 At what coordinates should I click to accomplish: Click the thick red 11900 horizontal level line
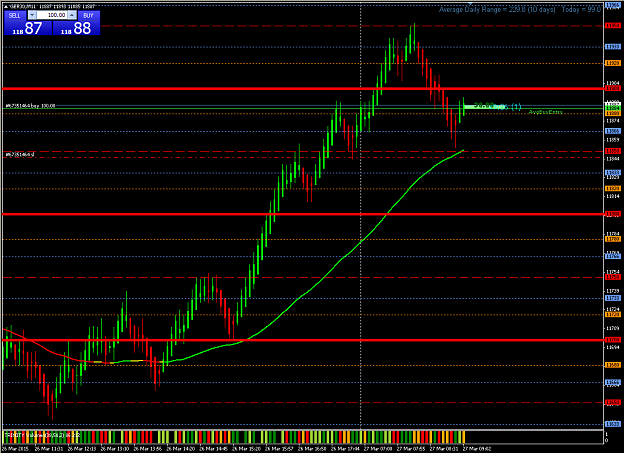303,88
